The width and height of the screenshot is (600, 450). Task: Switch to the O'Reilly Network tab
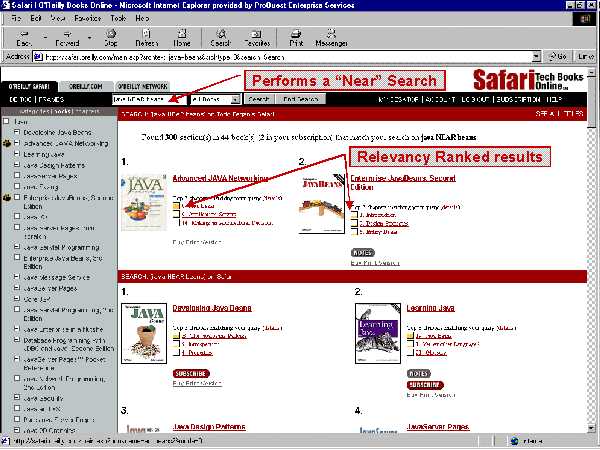point(142,86)
